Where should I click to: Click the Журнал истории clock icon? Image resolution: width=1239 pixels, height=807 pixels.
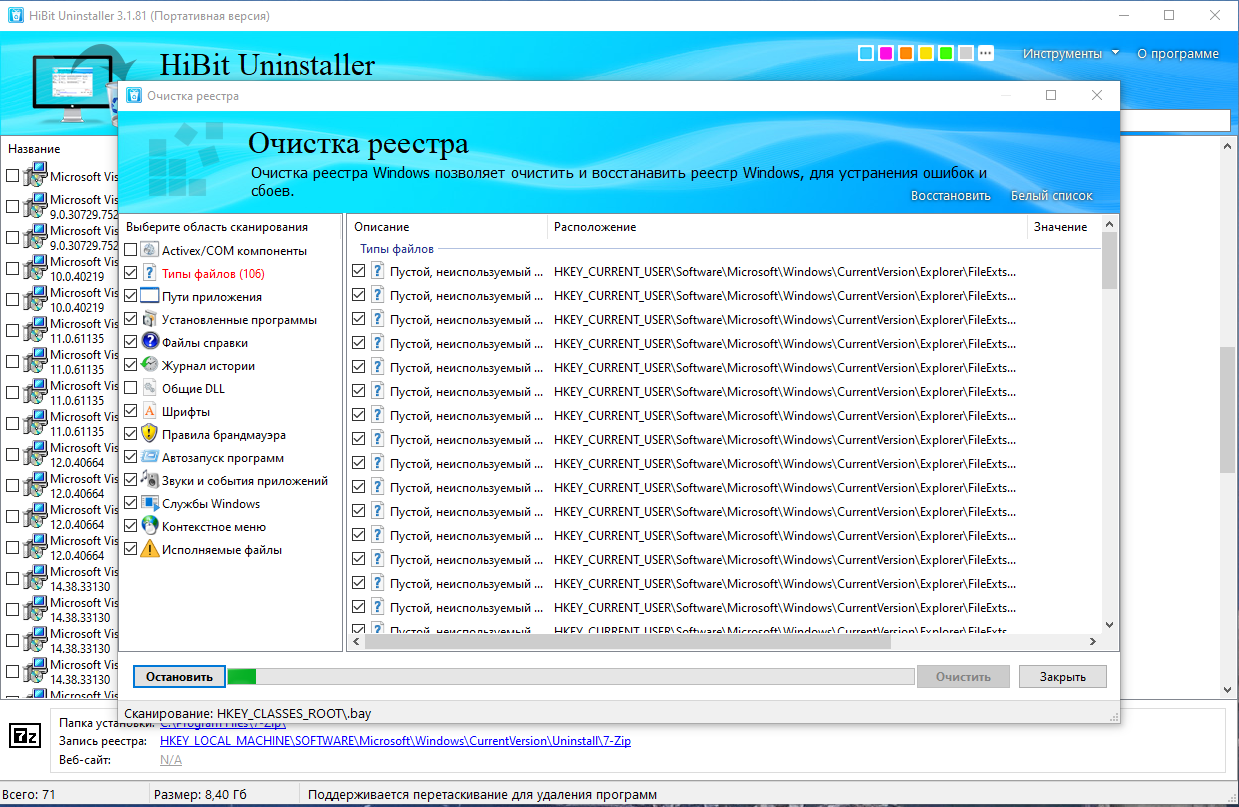(150, 365)
